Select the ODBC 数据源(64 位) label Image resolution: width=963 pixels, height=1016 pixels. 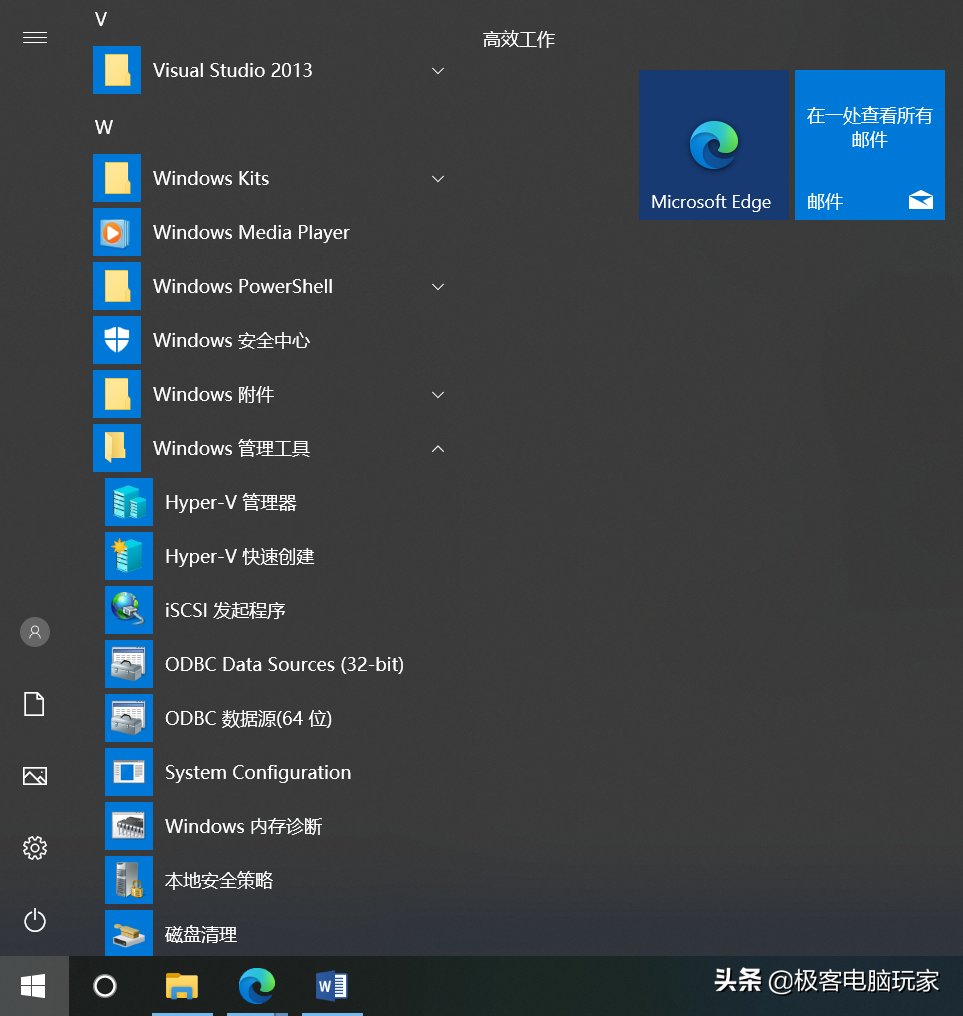(248, 718)
